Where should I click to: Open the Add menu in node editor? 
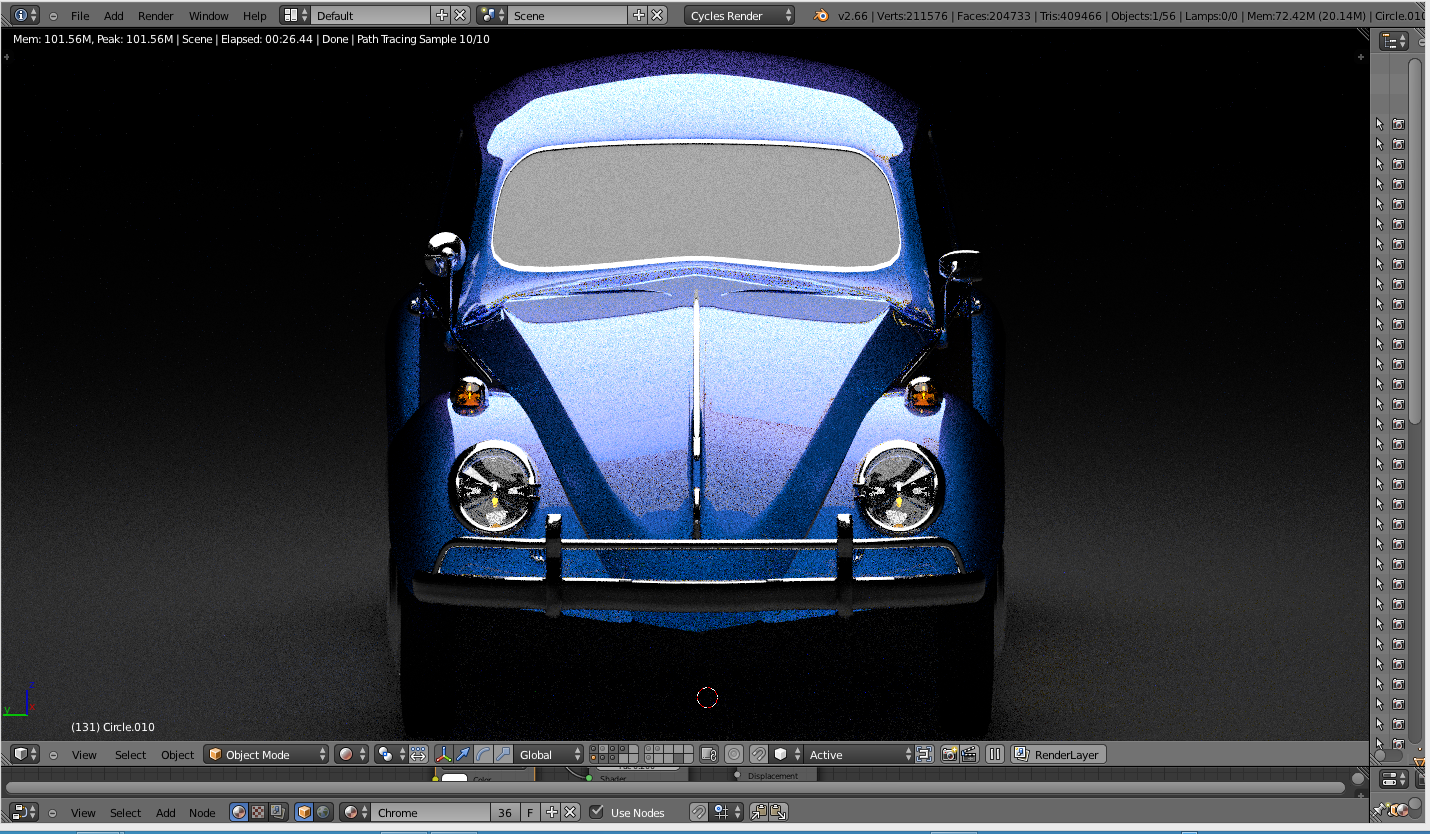[x=165, y=812]
